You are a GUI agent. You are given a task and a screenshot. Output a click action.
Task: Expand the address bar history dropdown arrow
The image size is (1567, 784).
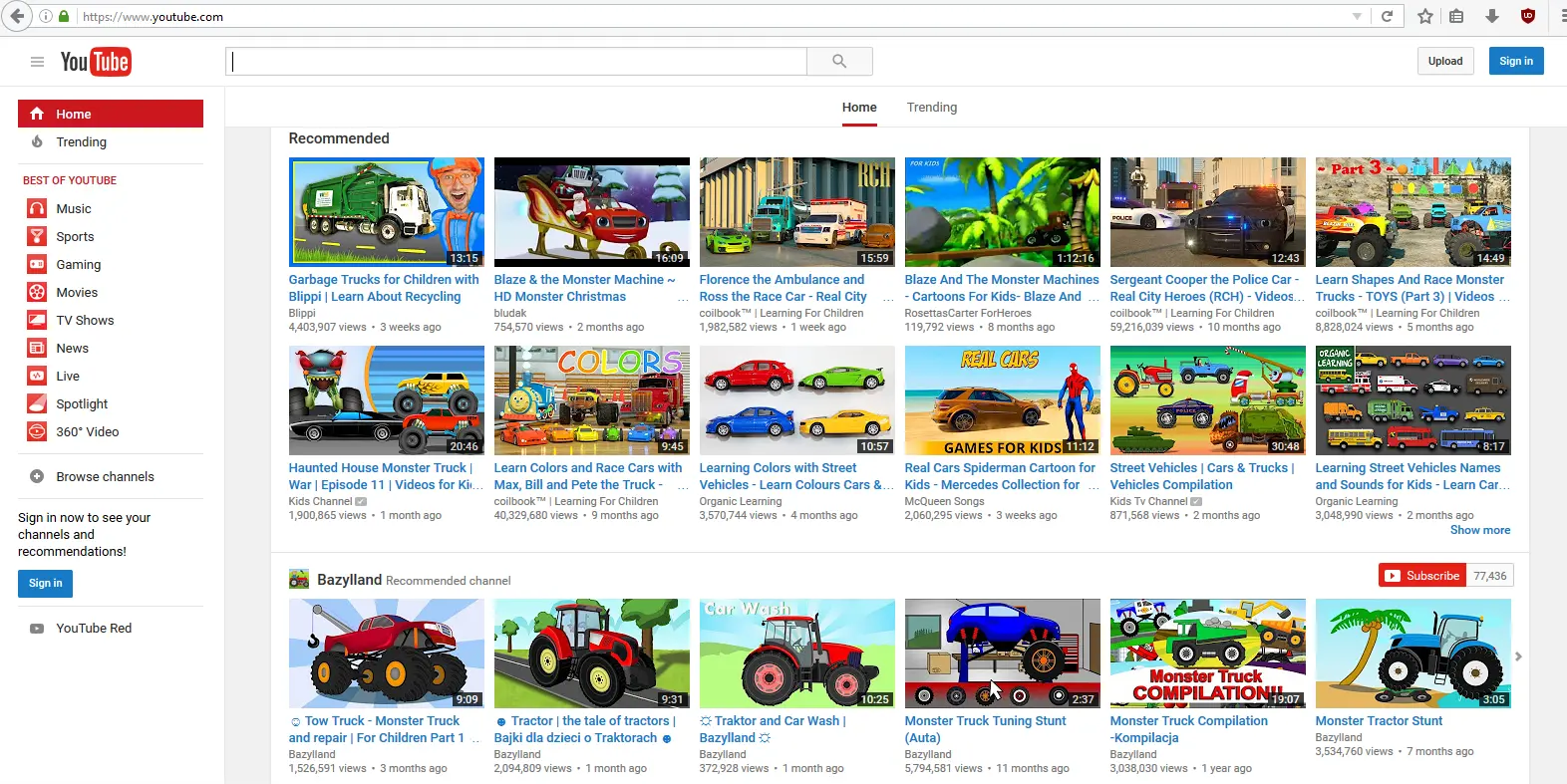[x=1357, y=16]
